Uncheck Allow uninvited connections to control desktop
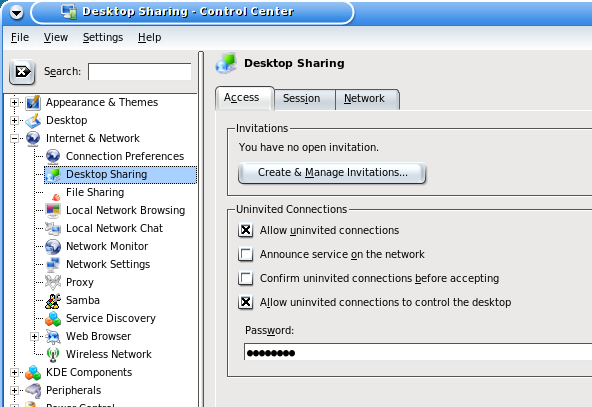Screen dimensions: 592x407 click(x=245, y=302)
